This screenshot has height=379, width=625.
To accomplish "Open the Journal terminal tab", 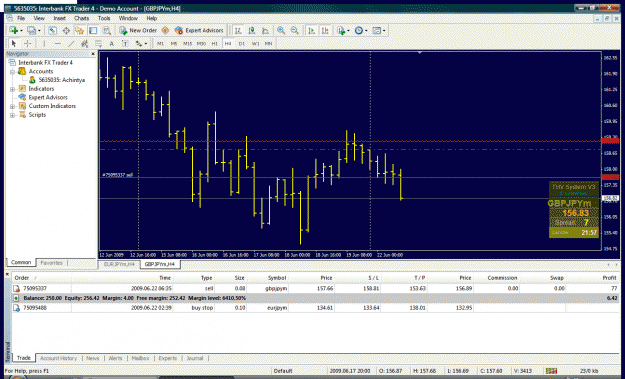I will pyautogui.click(x=195, y=358).
